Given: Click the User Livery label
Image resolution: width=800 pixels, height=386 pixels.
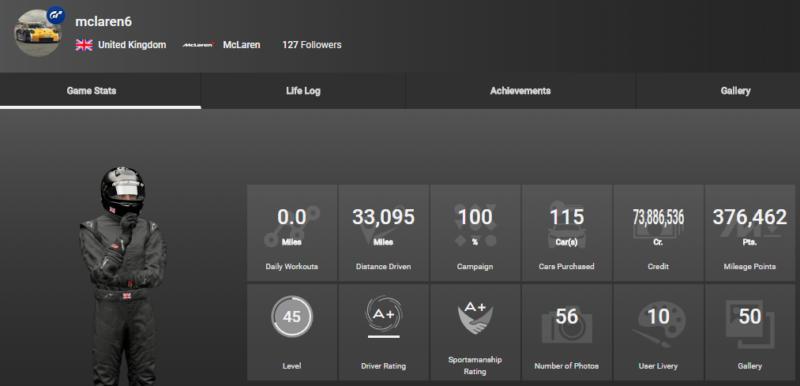Looking at the screenshot, I should (658, 366).
